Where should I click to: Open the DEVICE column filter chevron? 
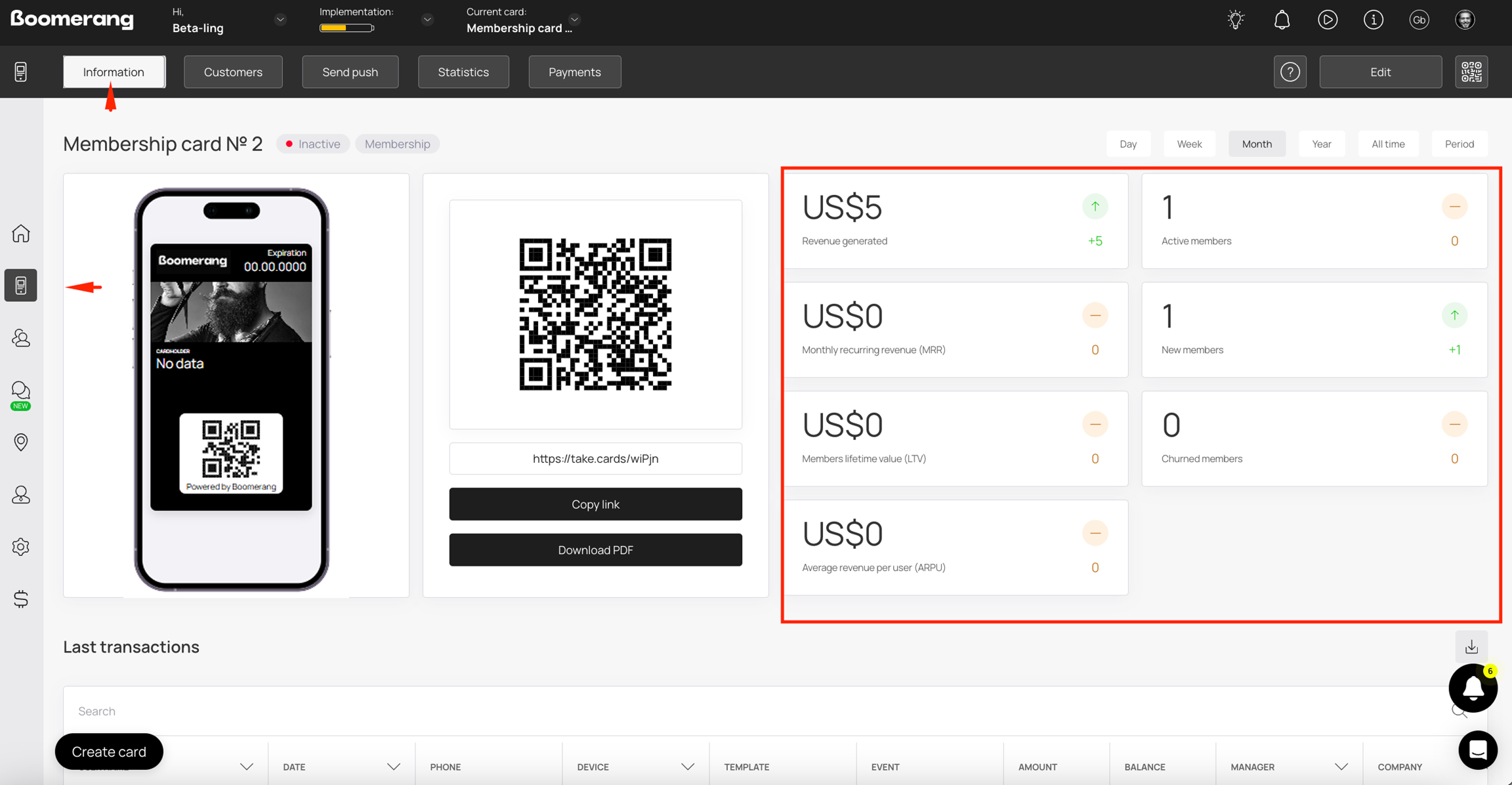pyautogui.click(x=687, y=767)
